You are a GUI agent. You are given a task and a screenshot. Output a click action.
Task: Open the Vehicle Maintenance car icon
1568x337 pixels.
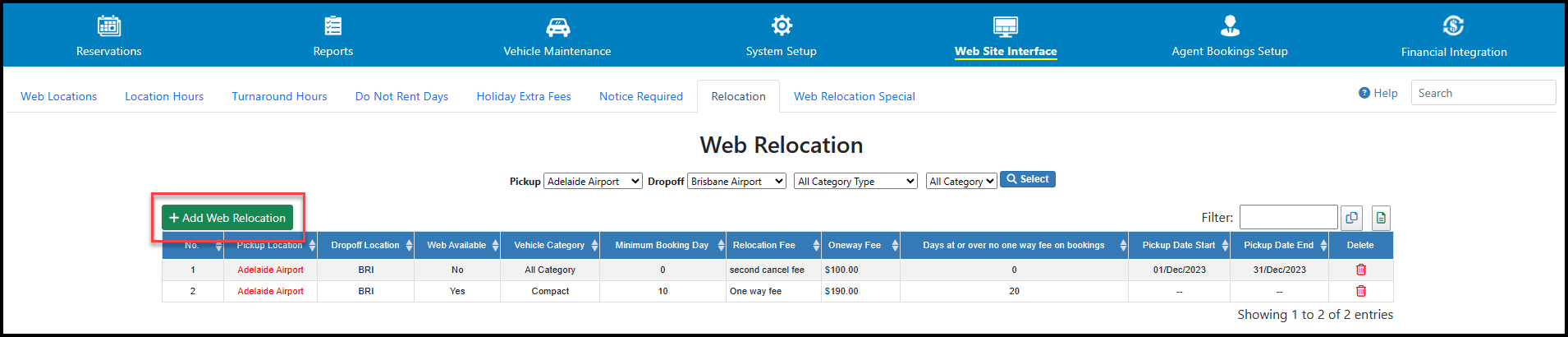coord(557,26)
